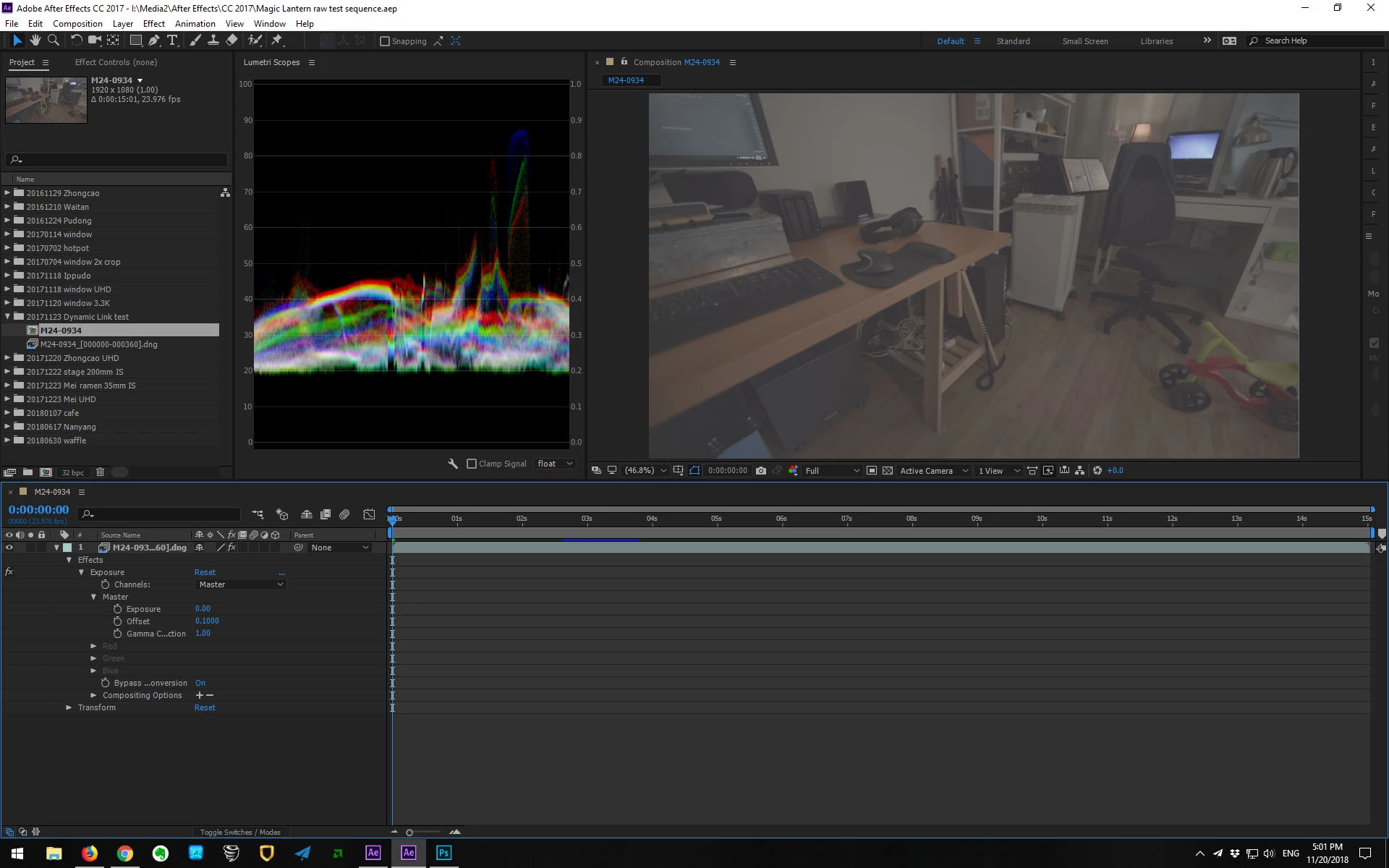Select the Horizontal Type tool
The height and width of the screenshot is (868, 1389).
coord(172,41)
